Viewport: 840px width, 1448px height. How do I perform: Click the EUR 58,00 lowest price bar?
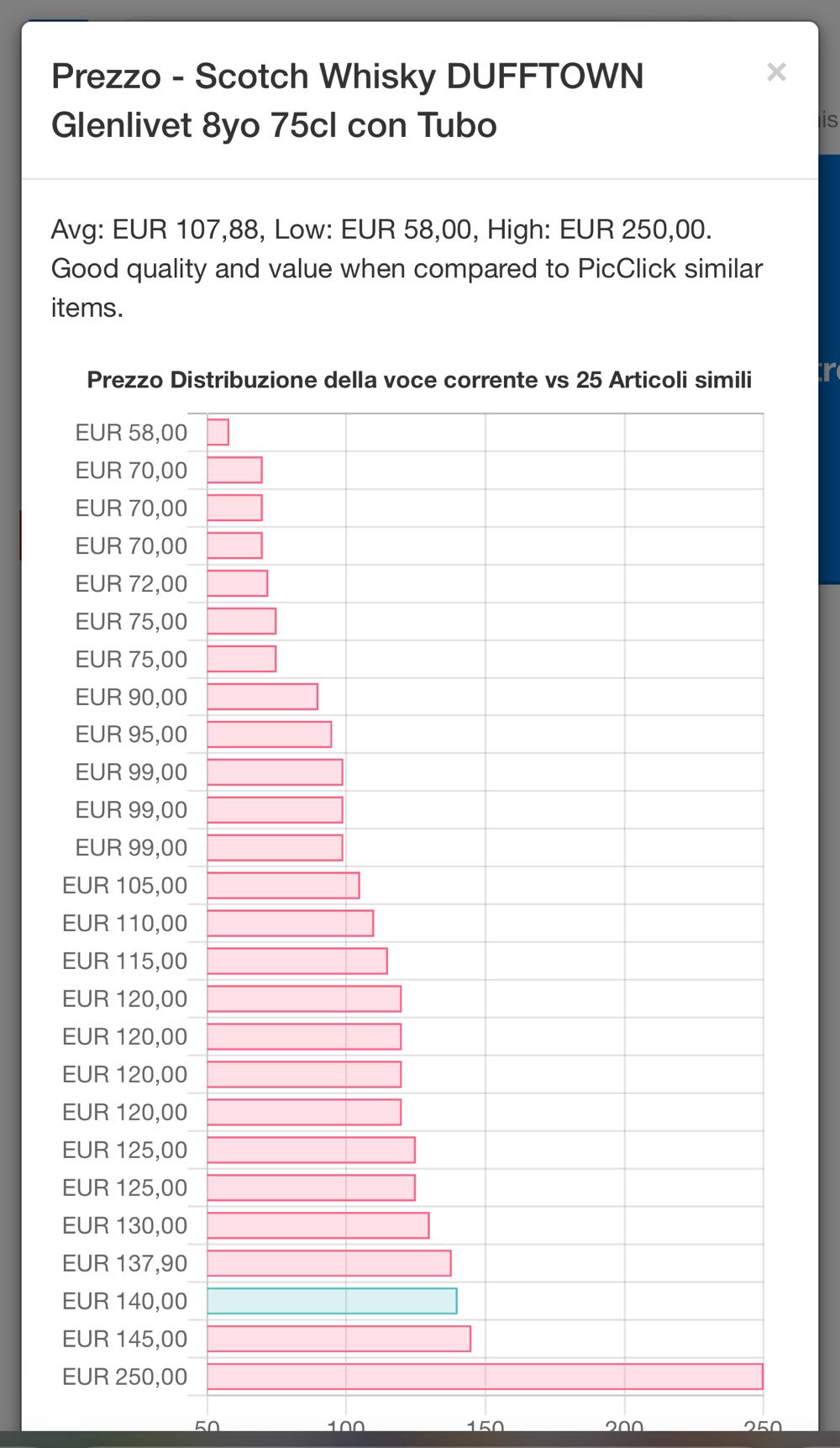[x=218, y=432]
